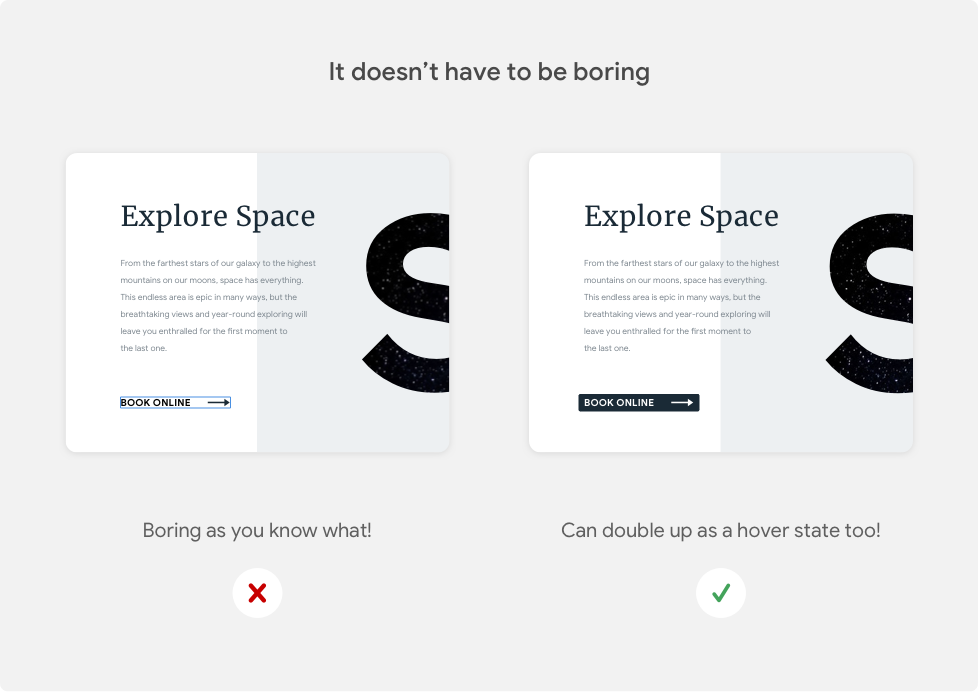Click the paragraph text on the left card
The image size is (978, 692).
[x=218, y=305]
